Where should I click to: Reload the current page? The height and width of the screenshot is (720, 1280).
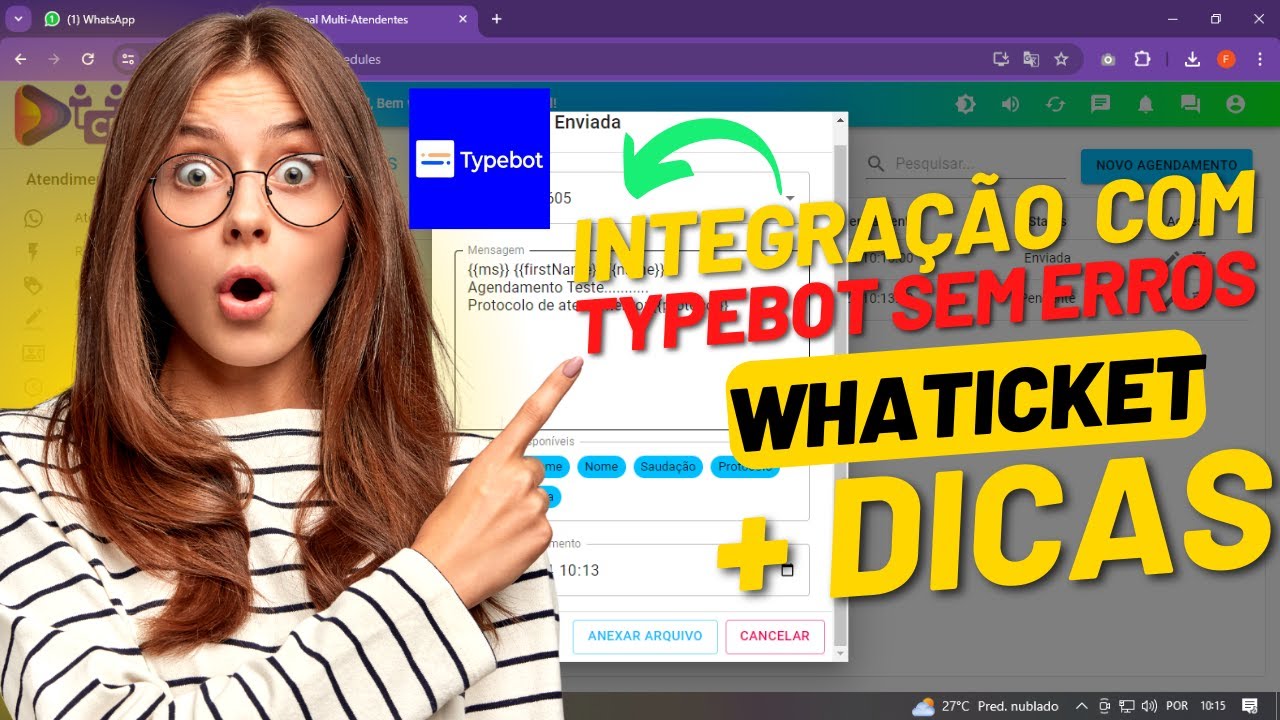88,59
